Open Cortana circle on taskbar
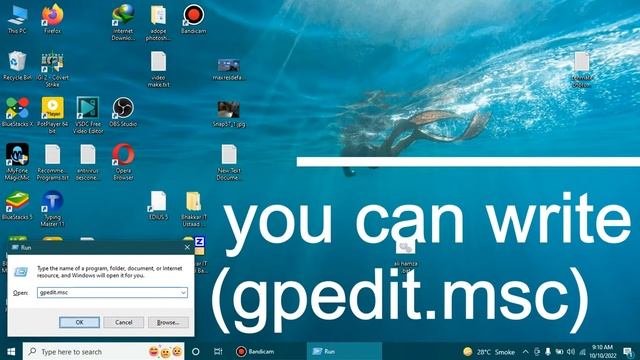Viewport: 640px width, 360px height. point(196,351)
